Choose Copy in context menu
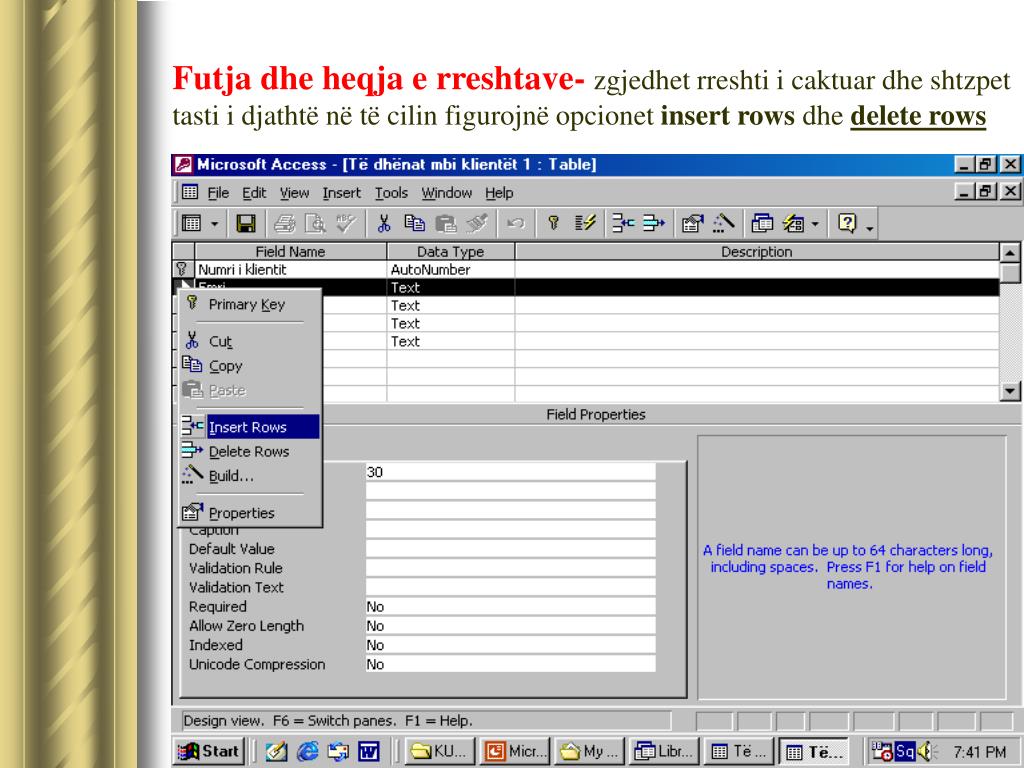1024x768 pixels. pos(250,366)
